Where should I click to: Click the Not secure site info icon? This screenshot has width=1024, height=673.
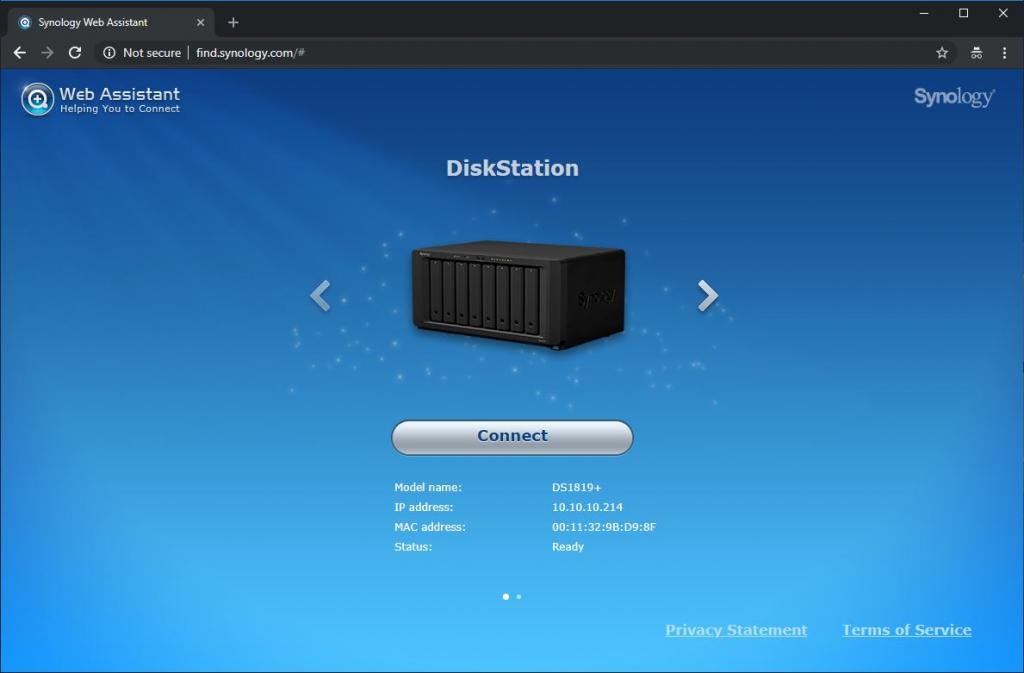coord(109,53)
